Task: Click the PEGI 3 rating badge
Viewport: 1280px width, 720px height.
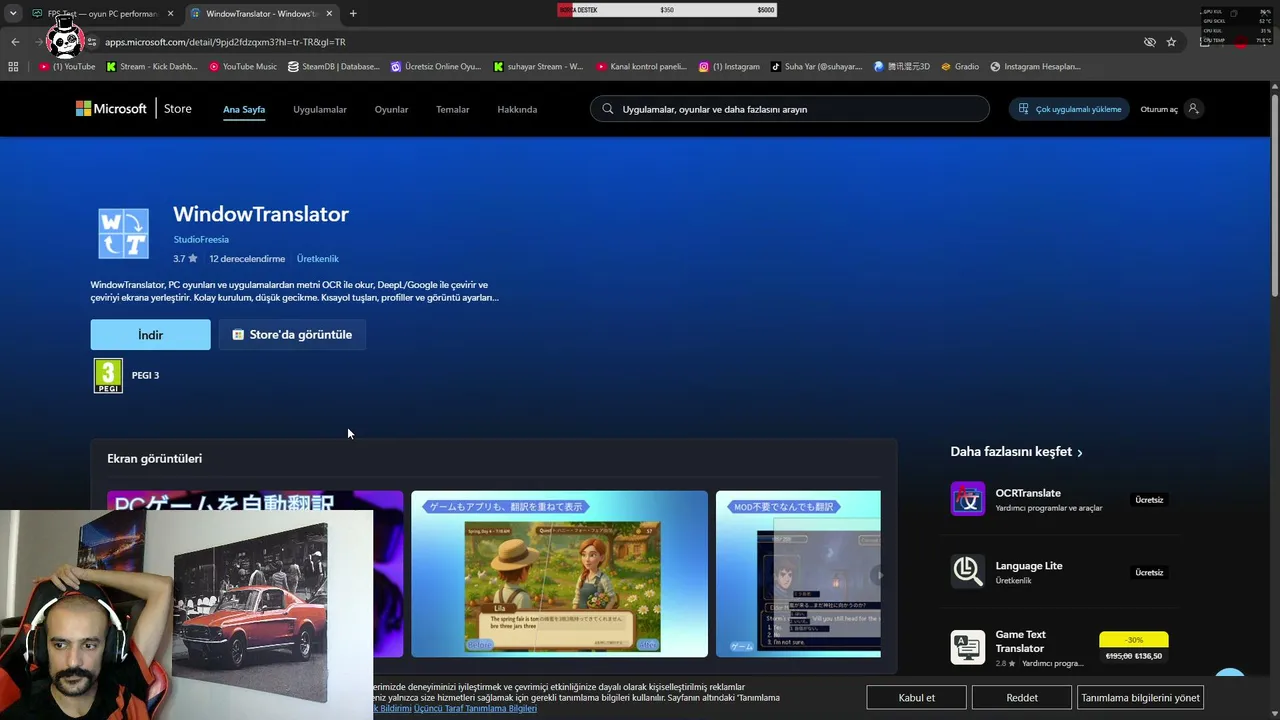Action: (x=108, y=376)
